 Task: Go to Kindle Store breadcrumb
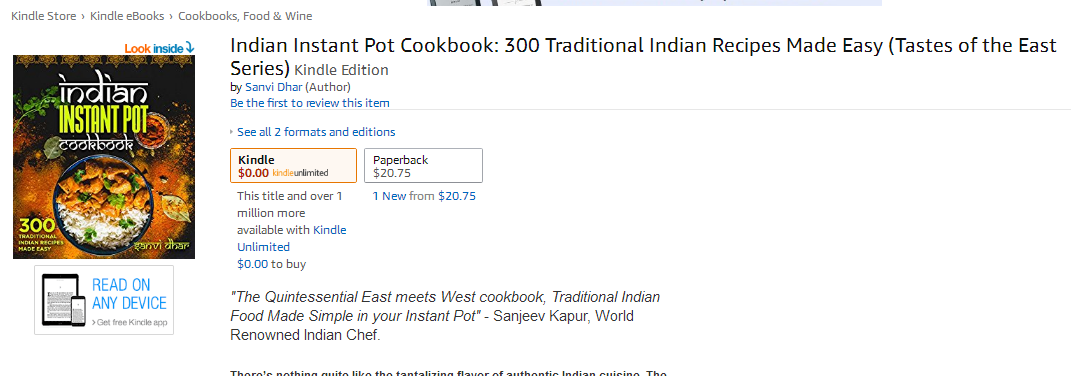[x=43, y=16]
